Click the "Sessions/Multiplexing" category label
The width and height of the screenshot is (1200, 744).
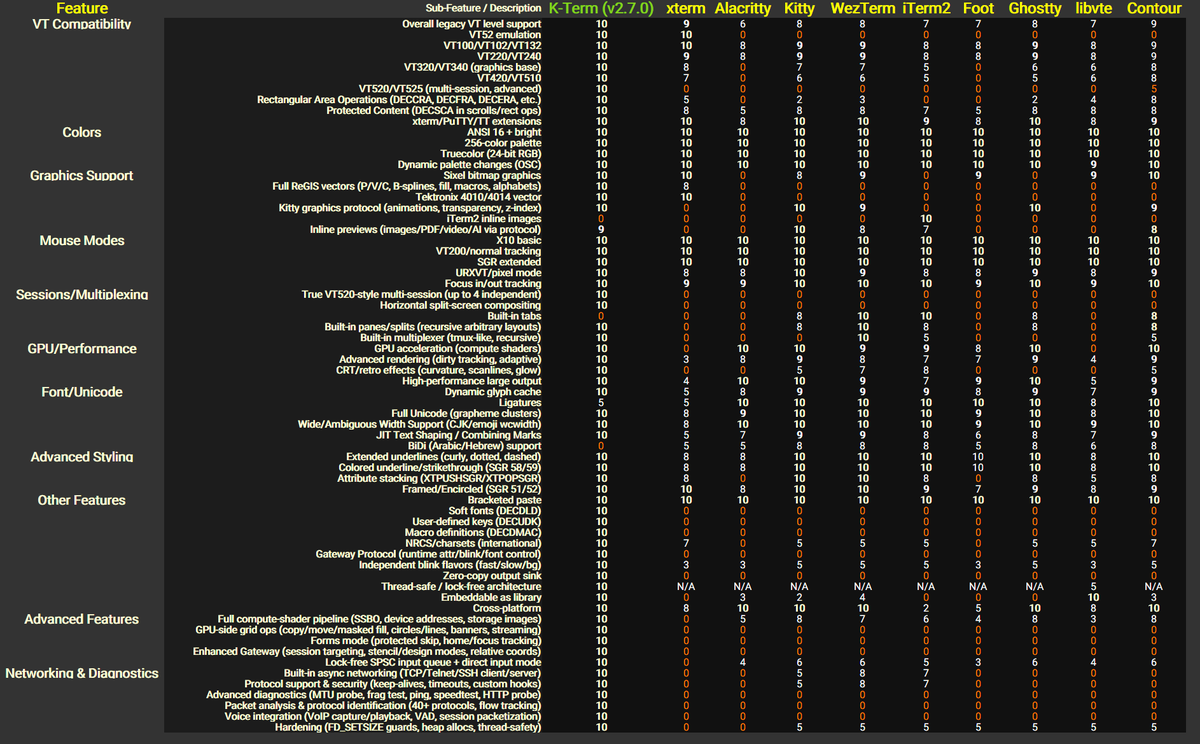(82, 294)
